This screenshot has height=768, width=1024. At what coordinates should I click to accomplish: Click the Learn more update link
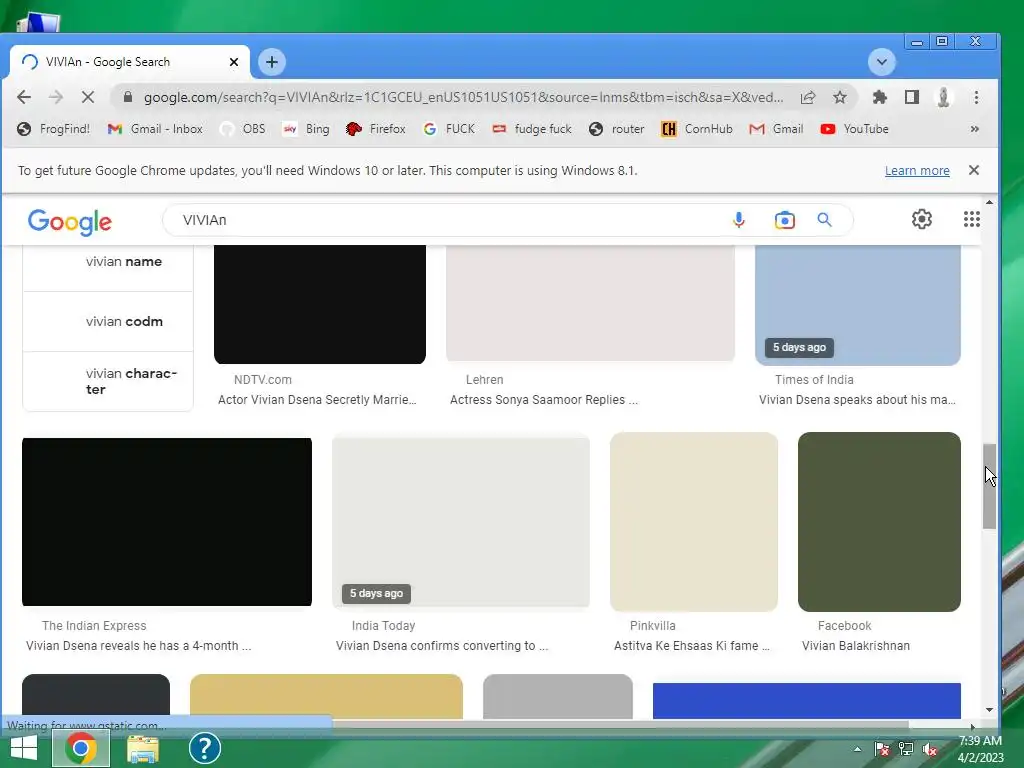(917, 170)
